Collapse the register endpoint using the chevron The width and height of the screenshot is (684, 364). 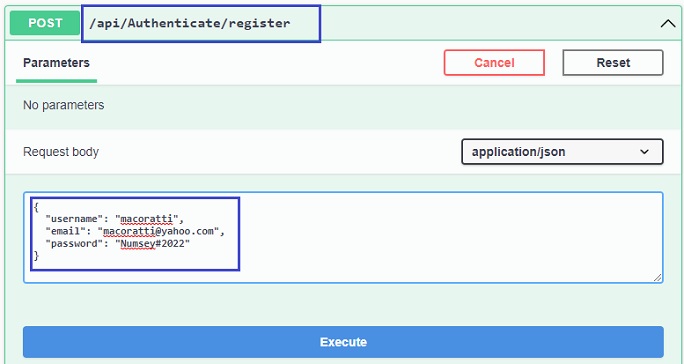(667, 23)
